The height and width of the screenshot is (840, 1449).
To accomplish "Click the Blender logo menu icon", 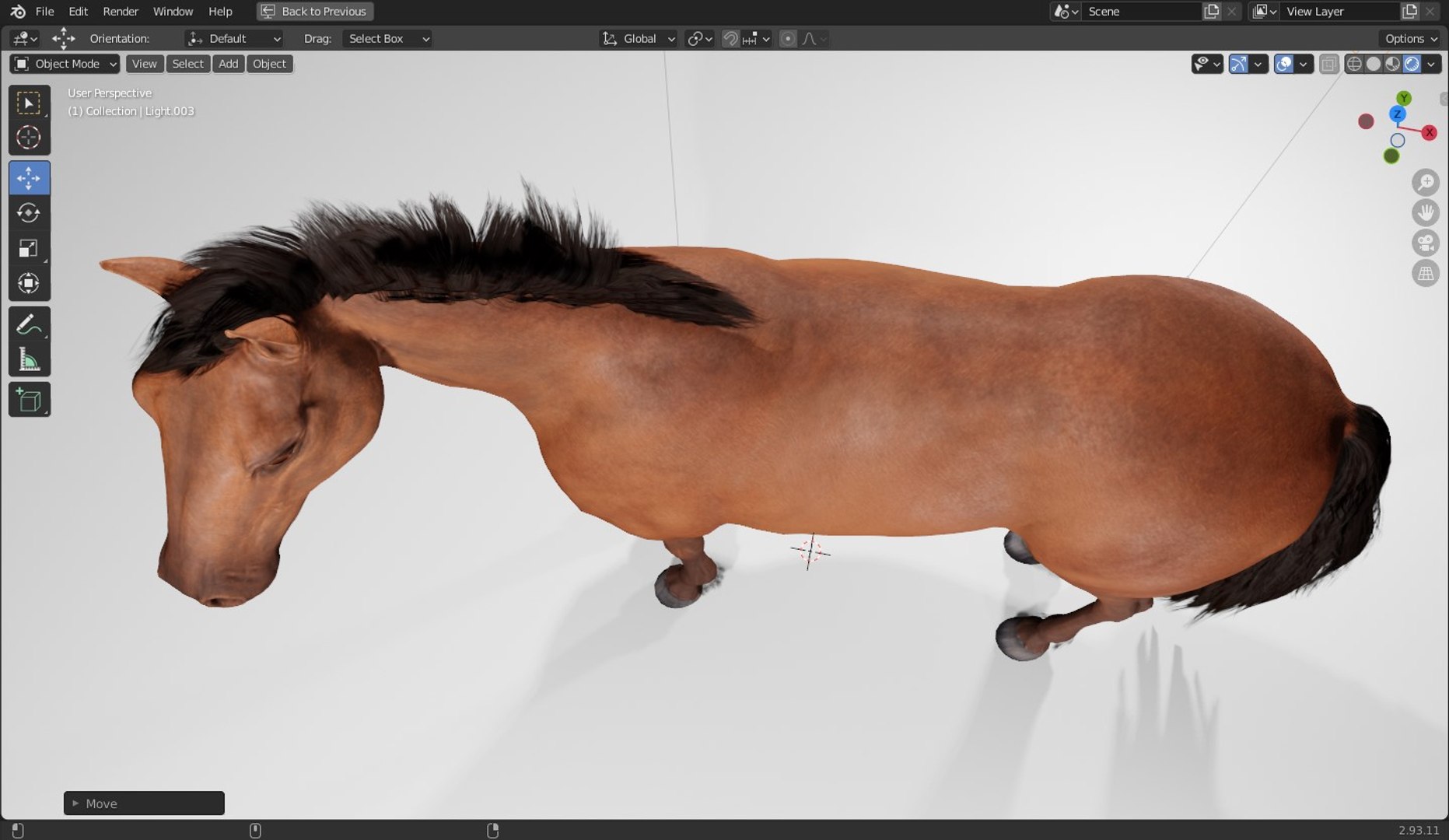I will click(x=18, y=11).
